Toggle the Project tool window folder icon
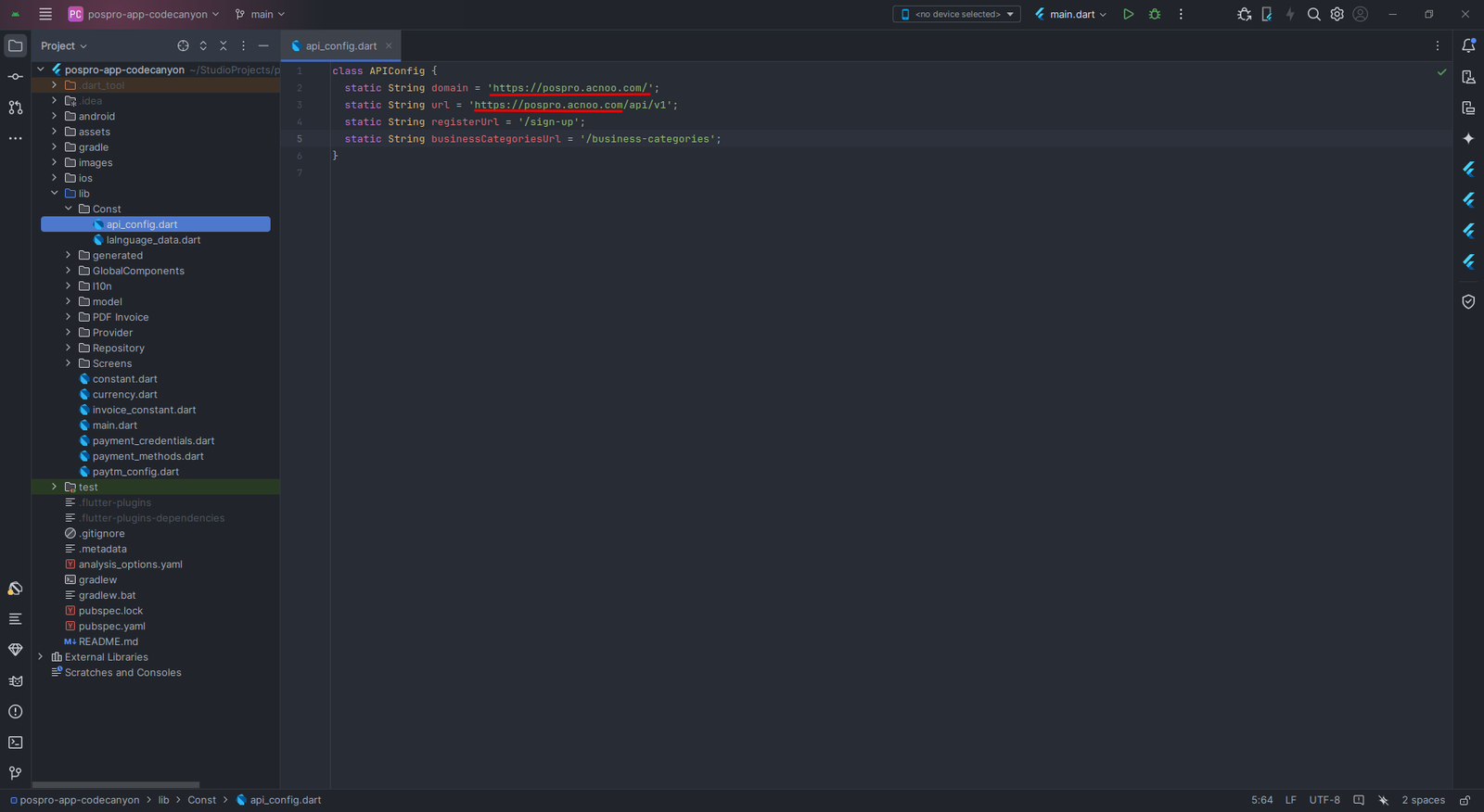The height and width of the screenshot is (812, 1484). coord(15,45)
